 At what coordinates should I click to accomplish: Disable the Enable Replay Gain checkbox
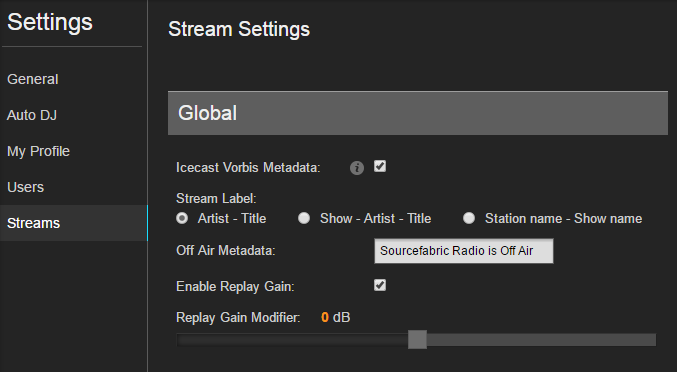[x=380, y=285]
